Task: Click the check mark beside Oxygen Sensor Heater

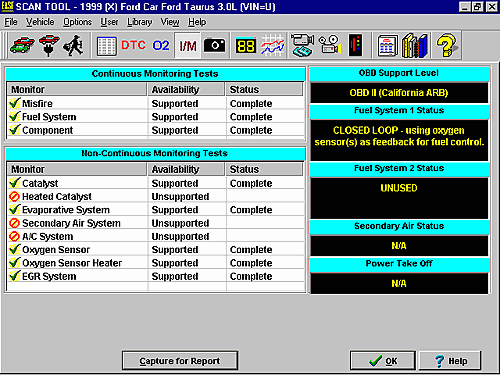Action: point(14,263)
